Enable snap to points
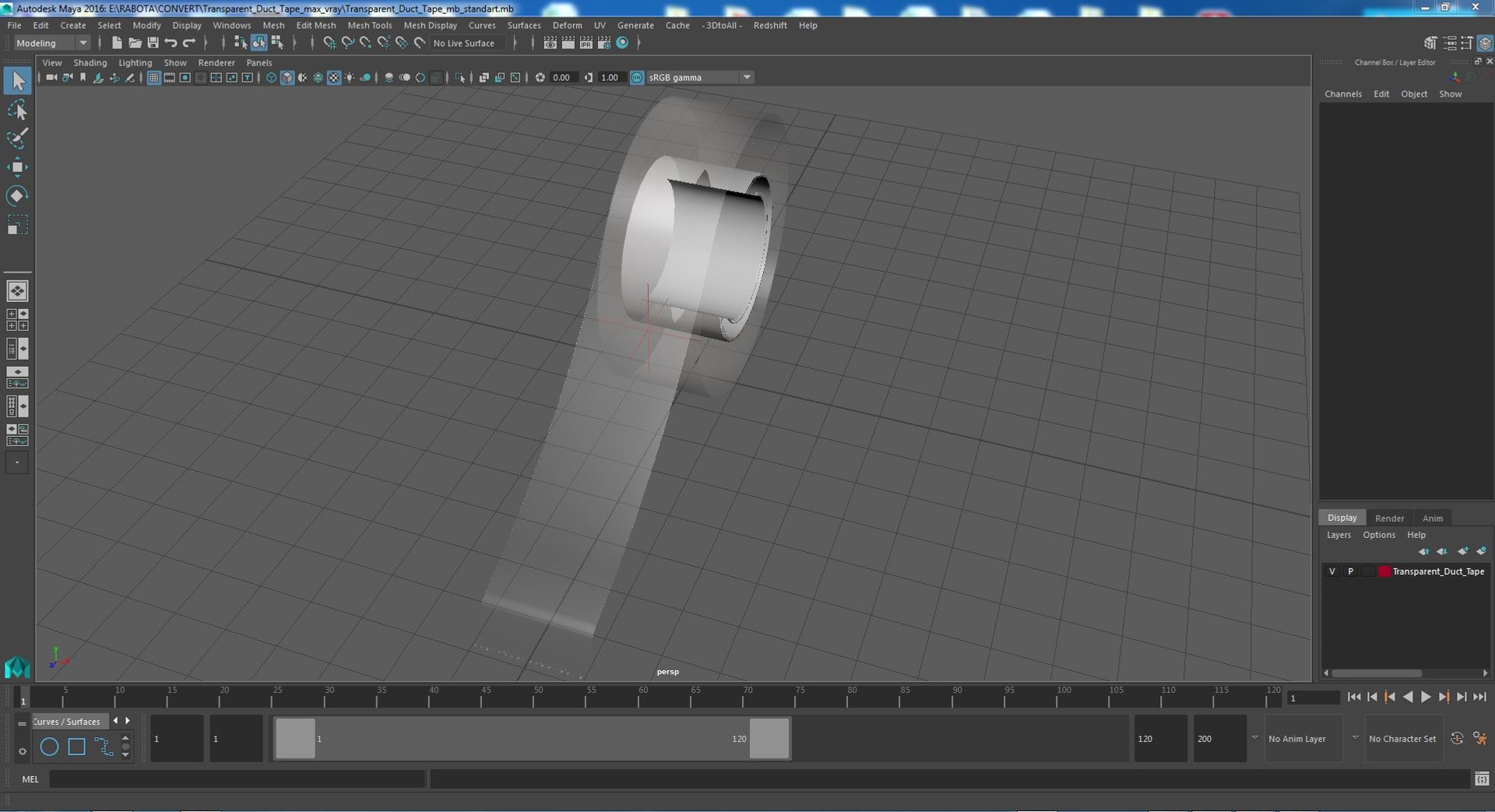 (365, 43)
